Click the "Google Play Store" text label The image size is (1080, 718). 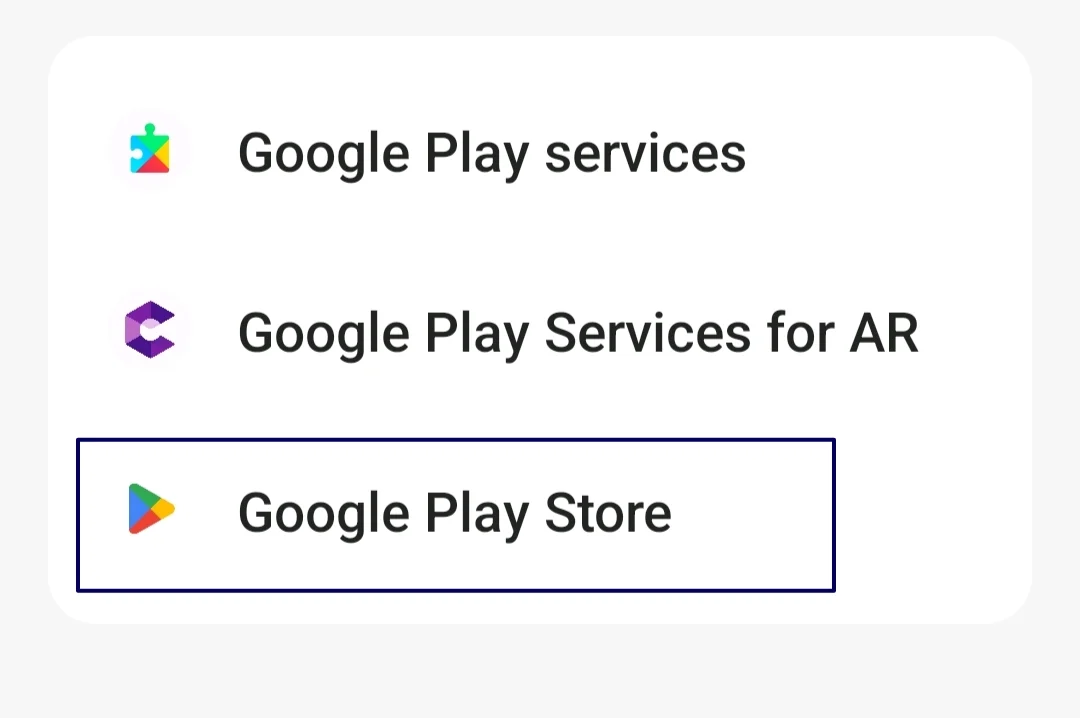pos(454,513)
